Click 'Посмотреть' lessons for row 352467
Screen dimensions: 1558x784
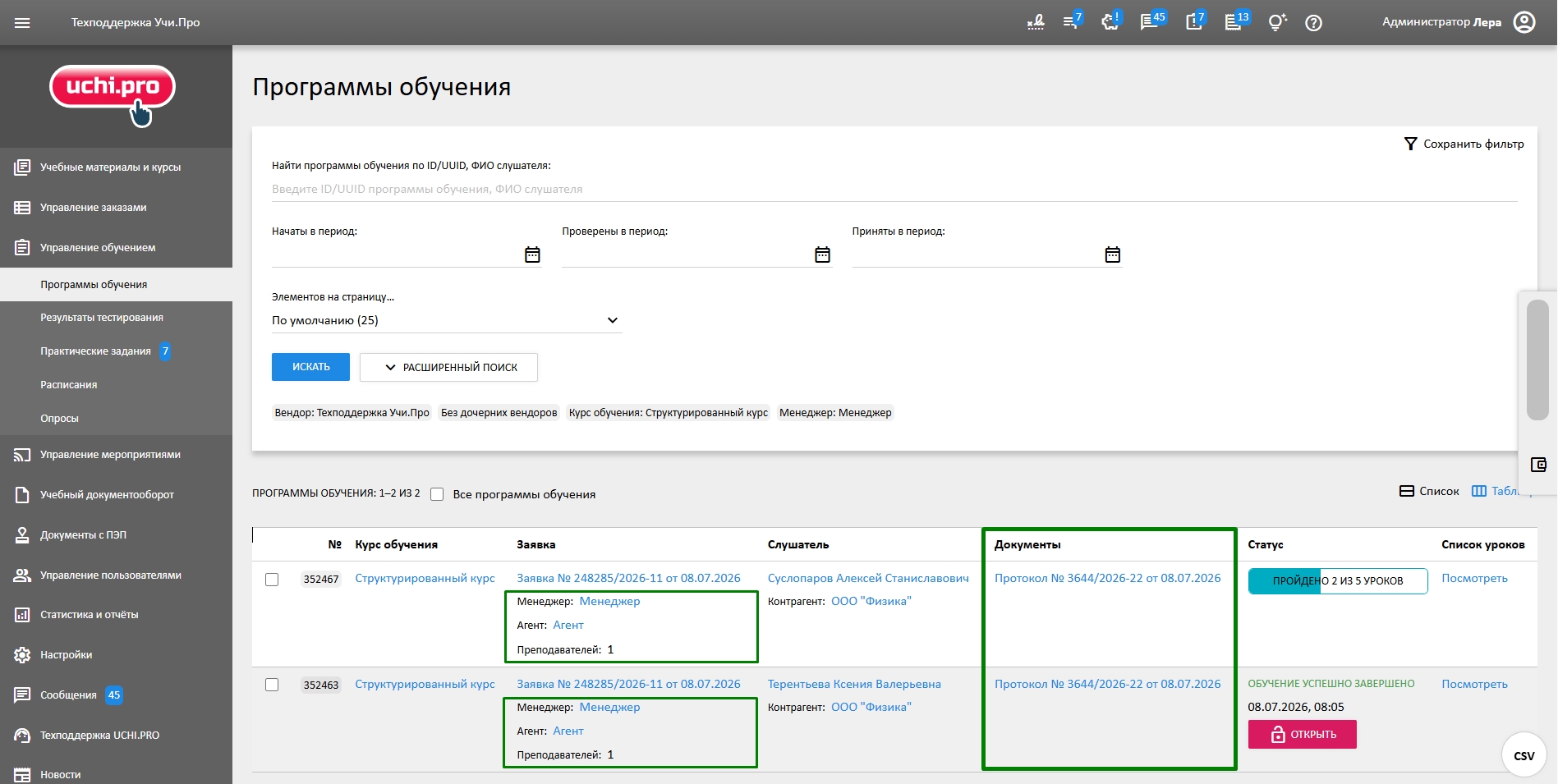1474,578
